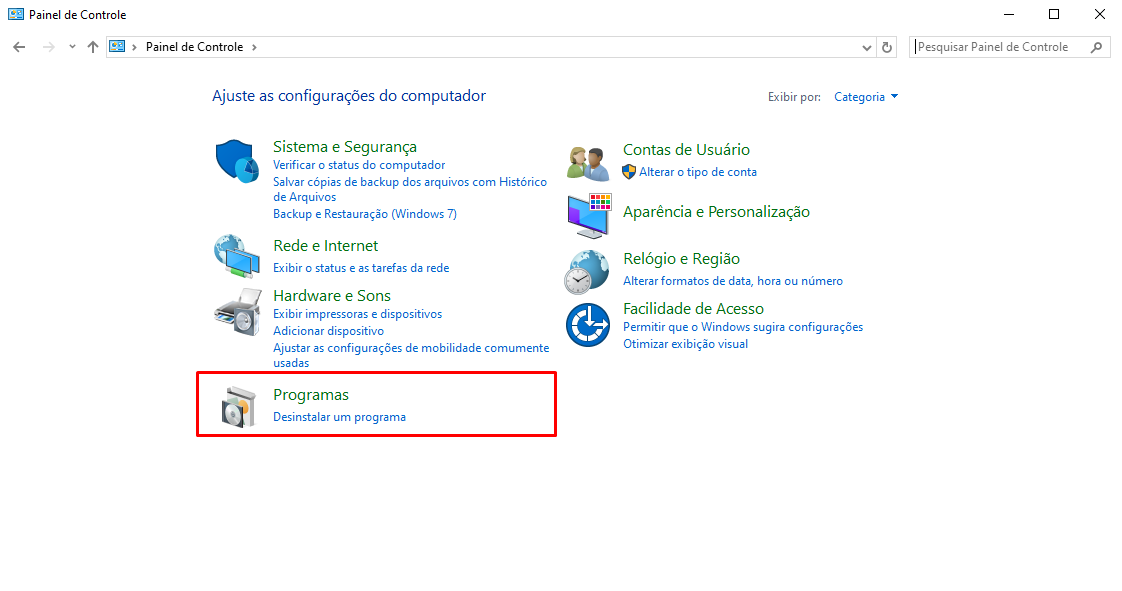Screen dimensions: 1122x591
Task: Close the Painel de Controle window
Action: pos(1100,14)
